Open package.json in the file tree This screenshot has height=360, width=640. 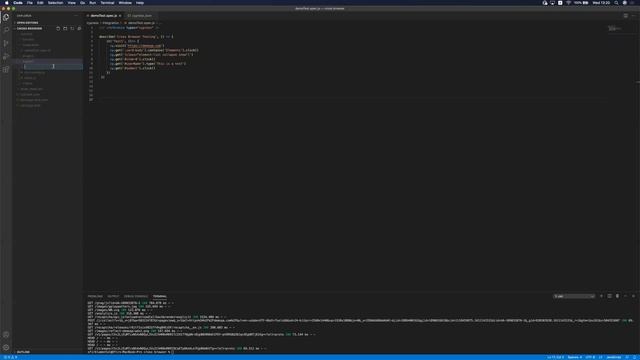(x=30, y=105)
